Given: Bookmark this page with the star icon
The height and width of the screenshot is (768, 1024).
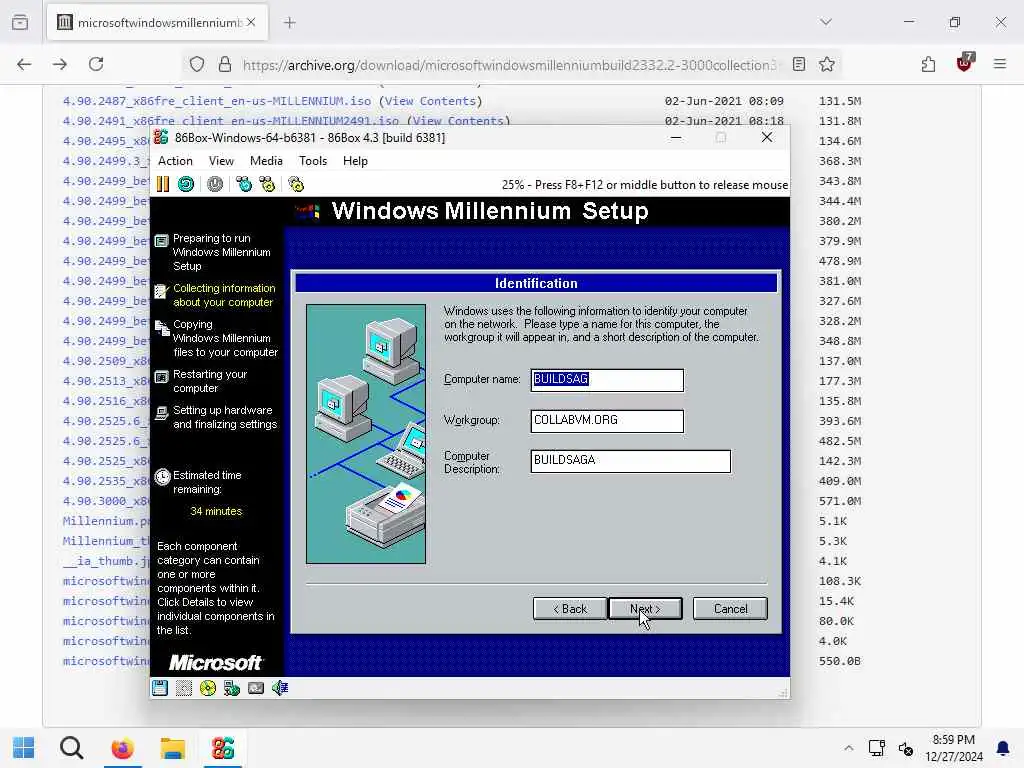Looking at the screenshot, I should [x=827, y=64].
